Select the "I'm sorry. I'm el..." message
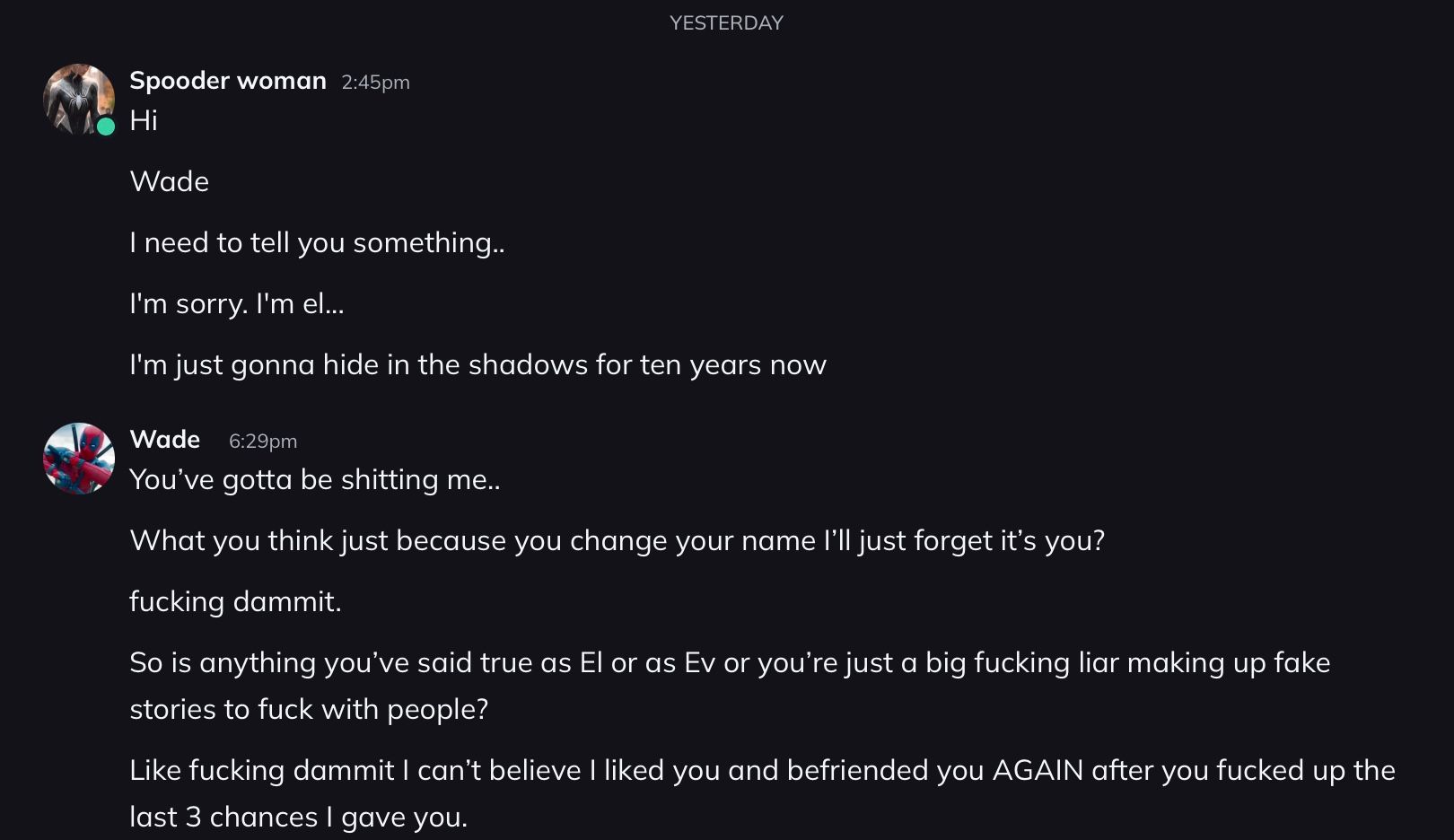1454x840 pixels. 237,303
